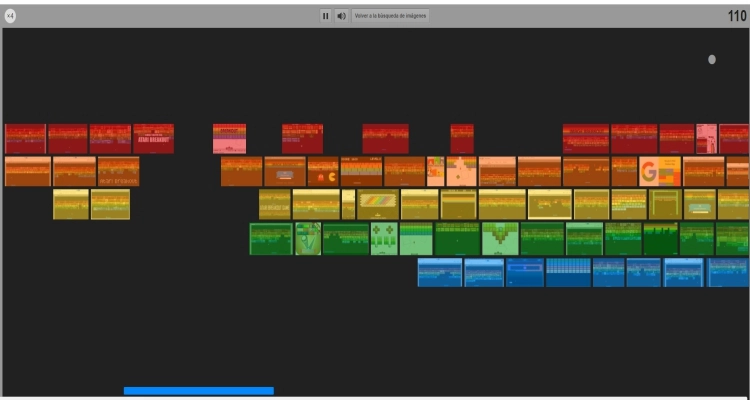Click the yellow brick with rainbow diagonal stripes
The image size is (750, 400).
[378, 204]
